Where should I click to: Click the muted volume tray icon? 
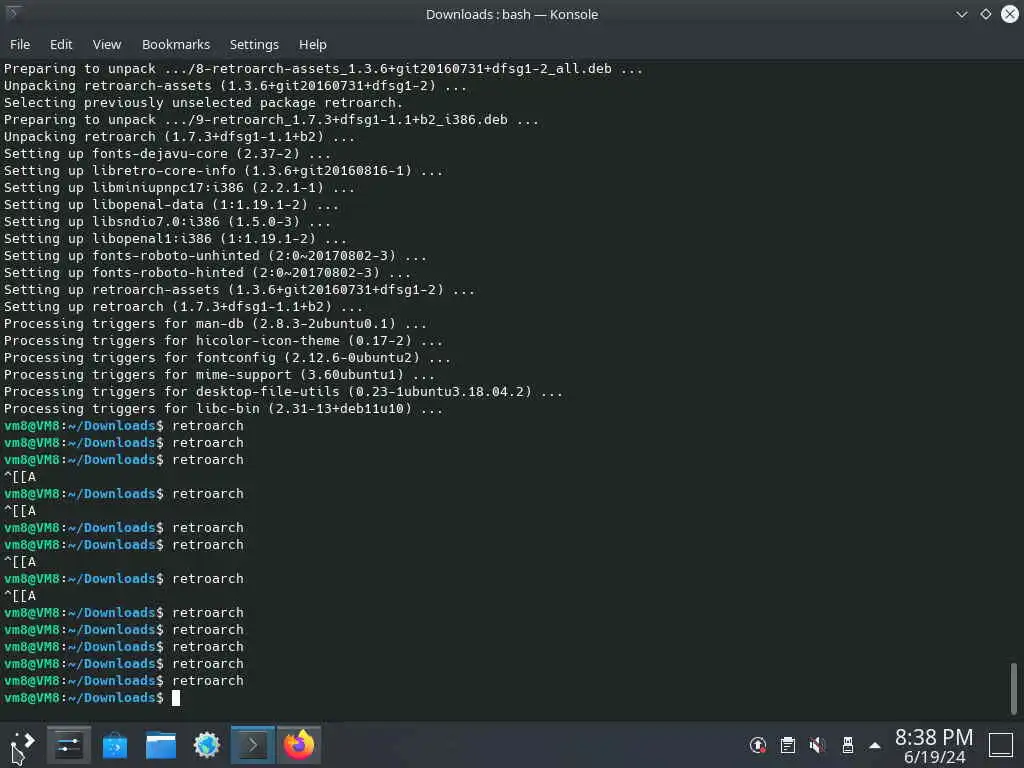coord(817,744)
